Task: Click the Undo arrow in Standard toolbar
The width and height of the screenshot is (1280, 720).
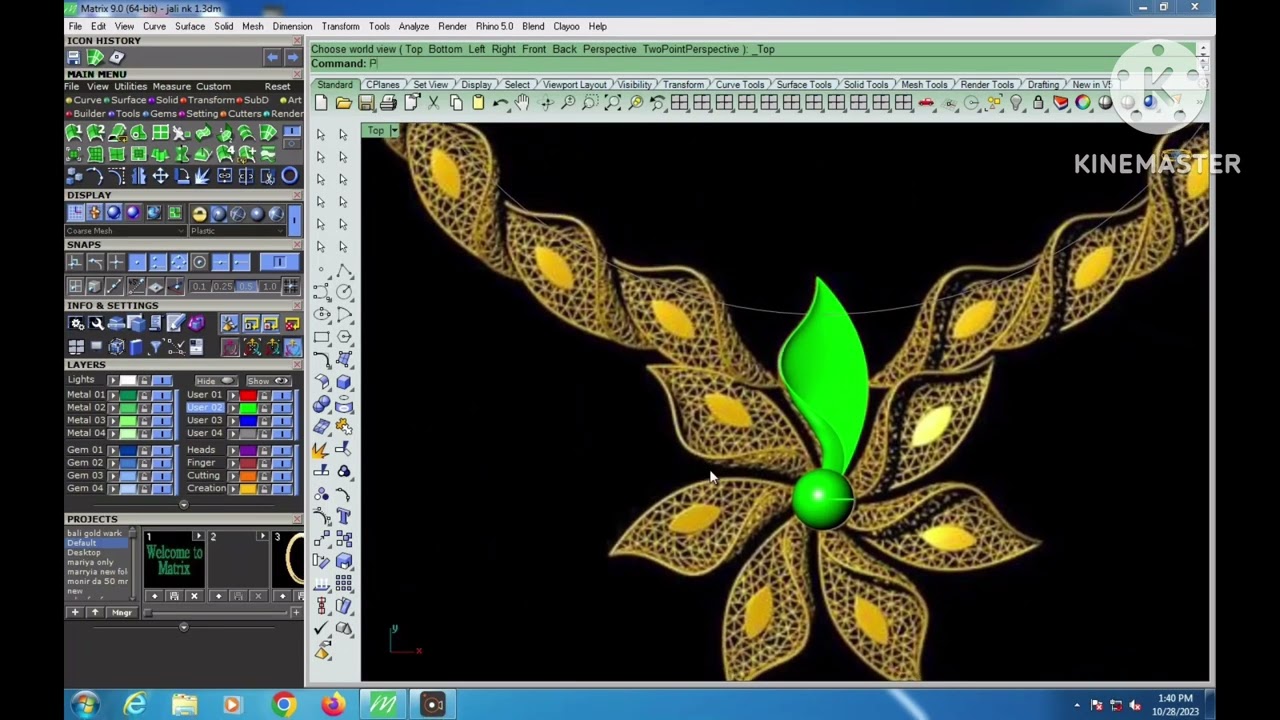Action: (500, 103)
